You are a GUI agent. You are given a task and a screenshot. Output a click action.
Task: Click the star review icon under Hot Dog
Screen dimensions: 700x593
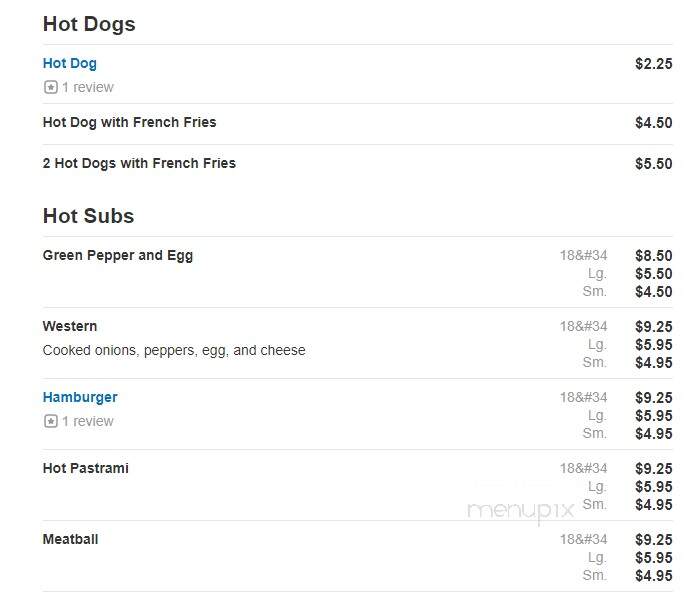tap(51, 87)
